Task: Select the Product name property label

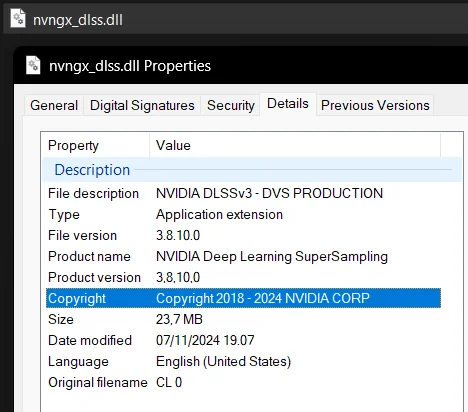Action: pos(89,257)
